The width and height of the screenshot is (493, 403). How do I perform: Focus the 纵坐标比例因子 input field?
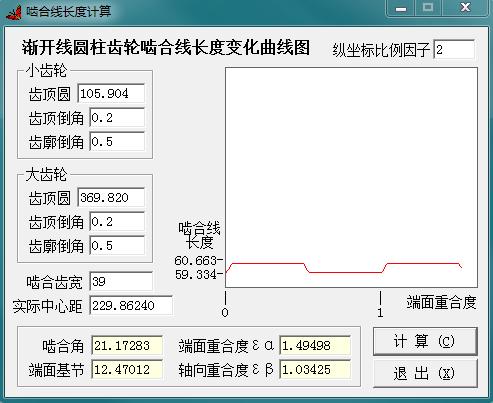[x=454, y=50]
